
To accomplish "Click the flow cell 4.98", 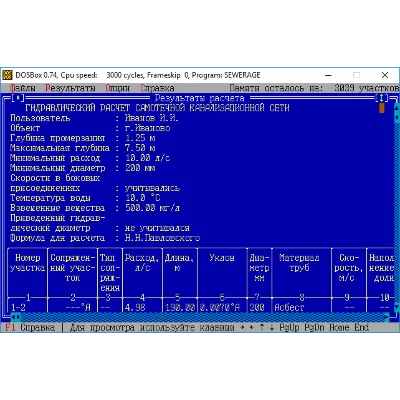I will coord(135,308).
